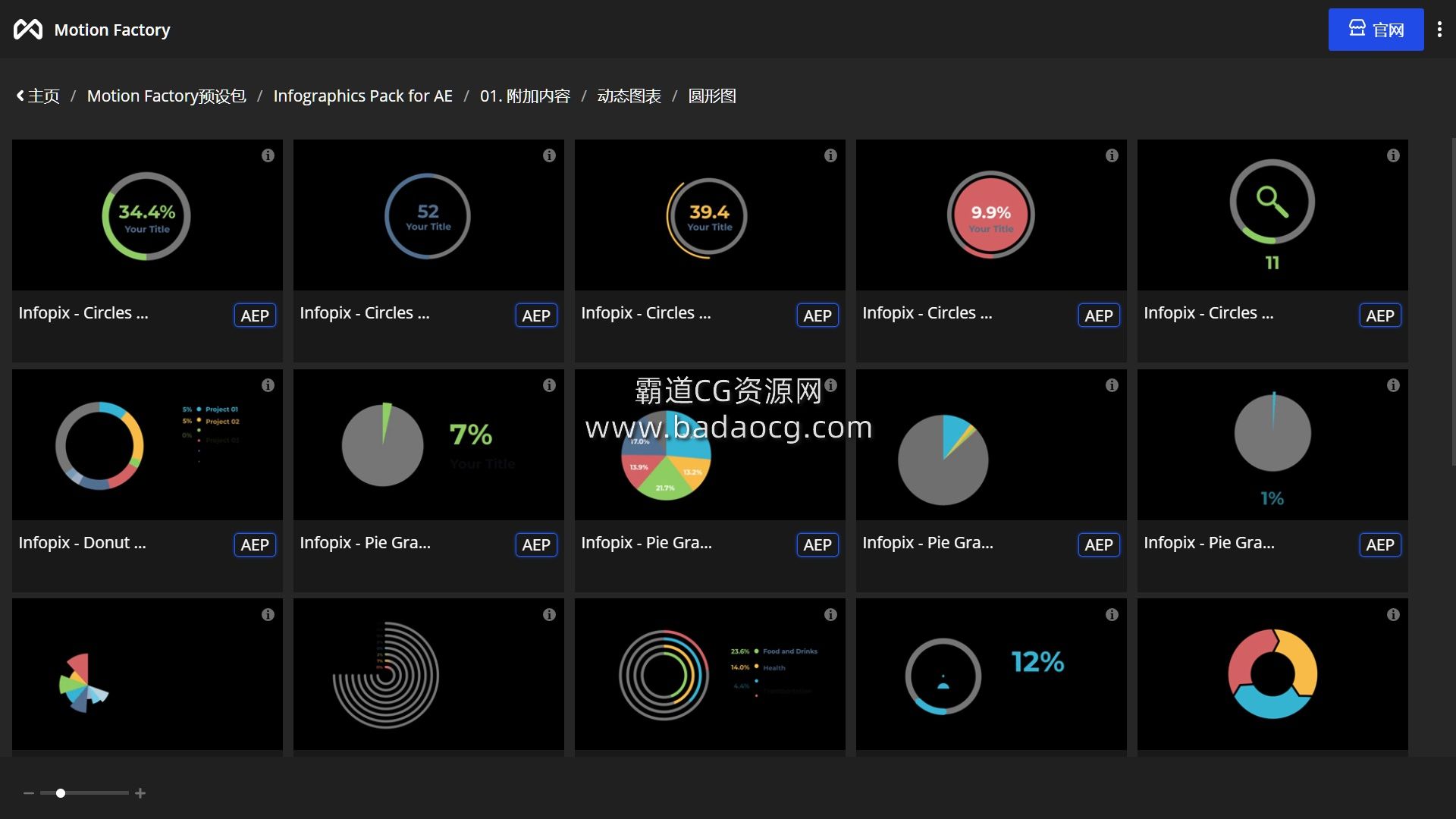
Task: Select the 12% blue circle thumbnail
Action: (991, 675)
